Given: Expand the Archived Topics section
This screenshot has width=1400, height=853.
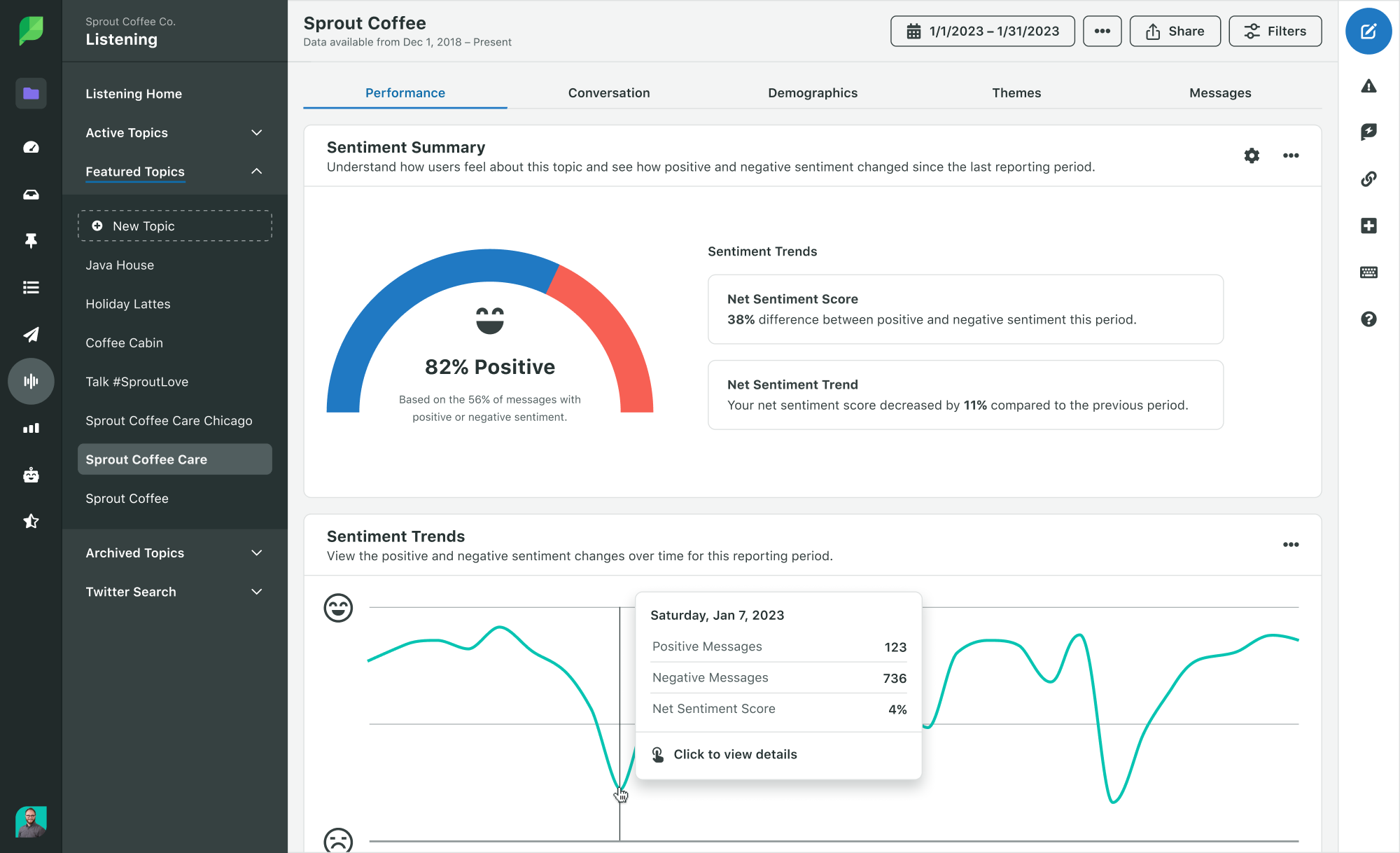Looking at the screenshot, I should 254,552.
